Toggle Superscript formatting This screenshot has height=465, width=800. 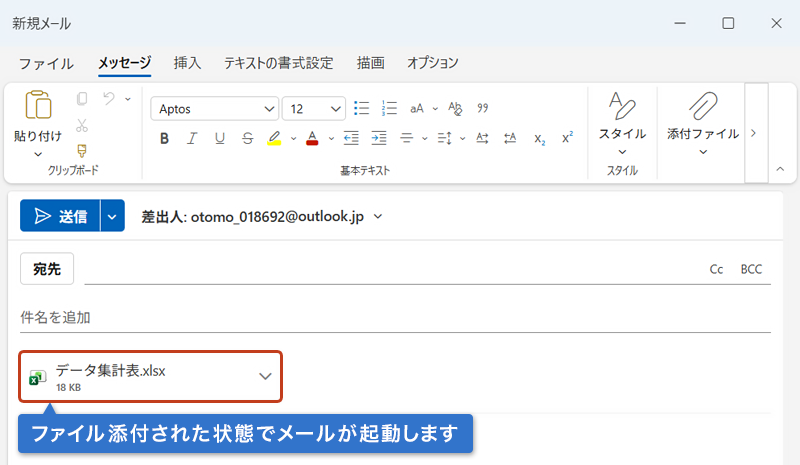(x=567, y=138)
